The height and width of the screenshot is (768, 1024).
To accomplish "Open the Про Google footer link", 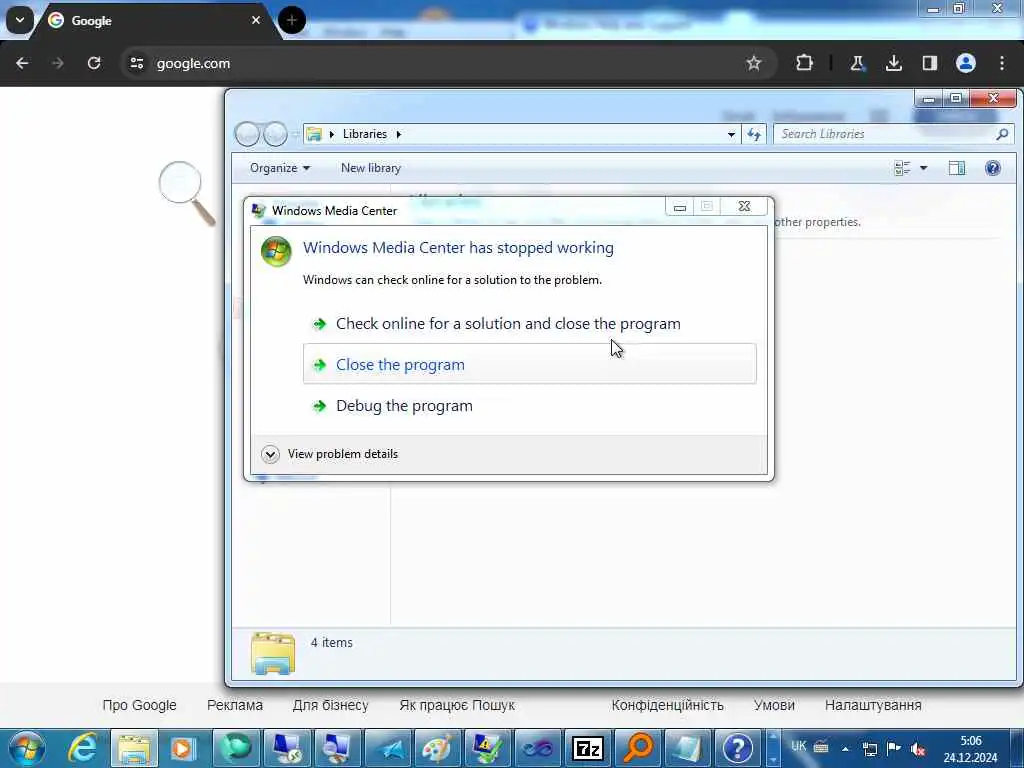I will (139, 705).
